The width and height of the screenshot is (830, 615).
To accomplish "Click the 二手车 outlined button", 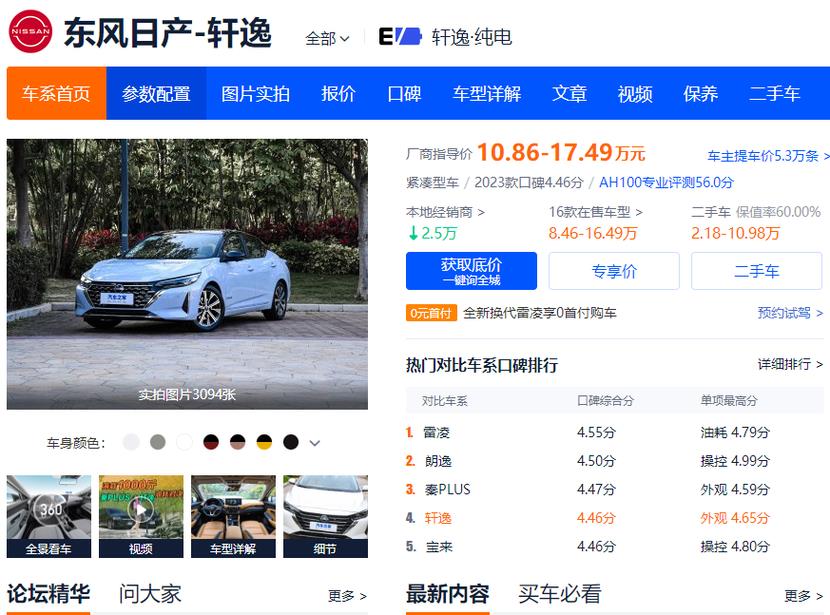I will coord(756,271).
